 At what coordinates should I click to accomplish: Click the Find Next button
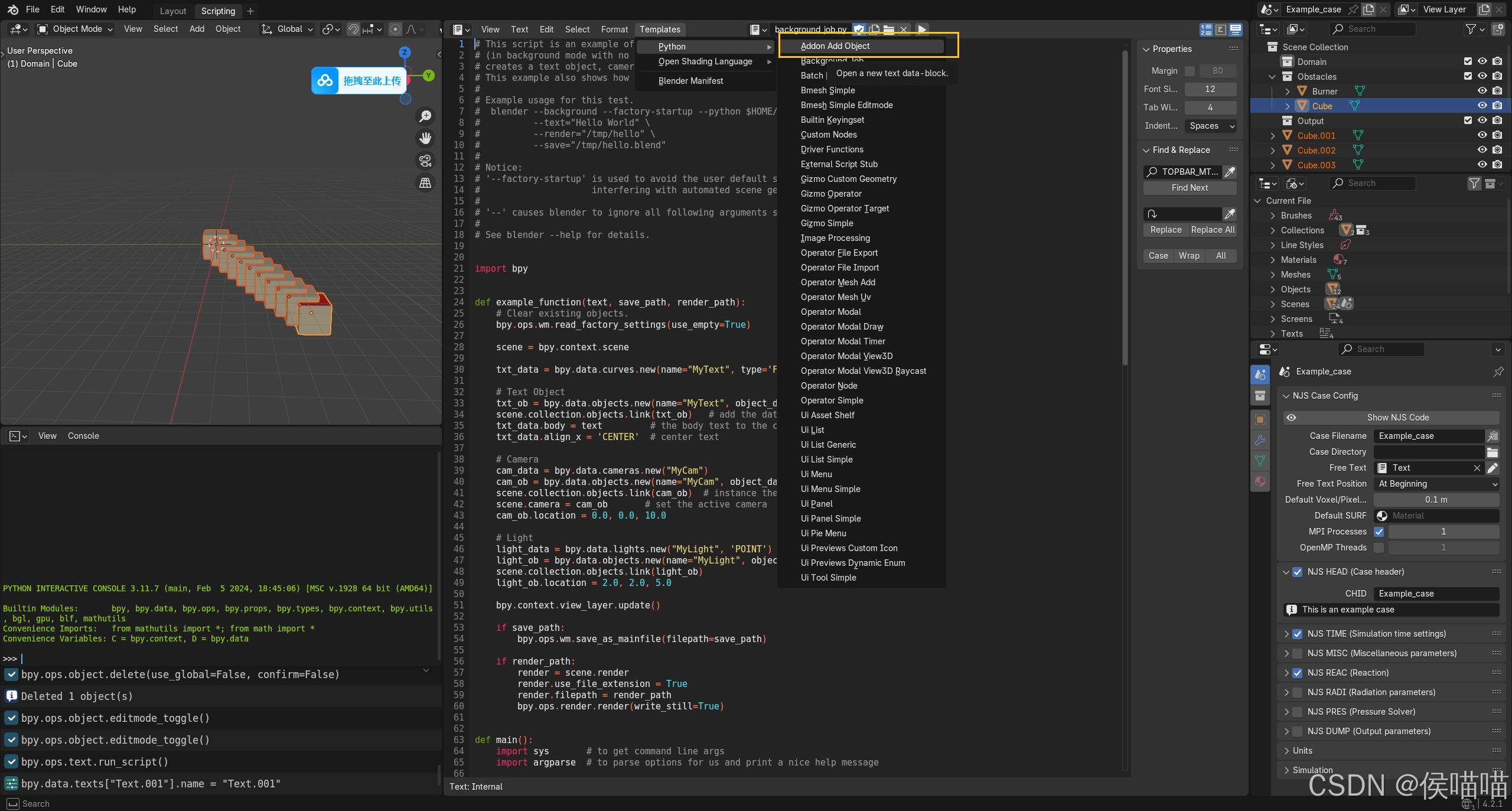point(1190,188)
